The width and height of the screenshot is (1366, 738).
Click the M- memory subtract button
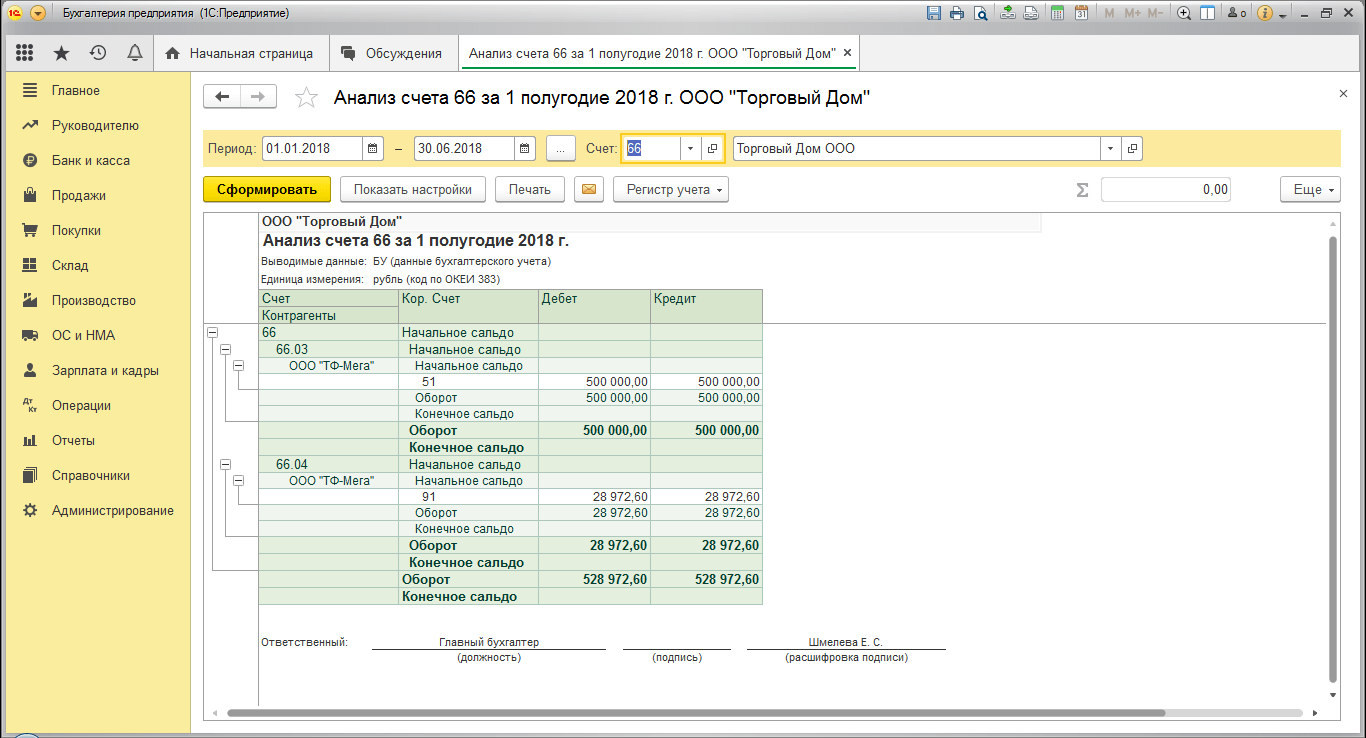[x=1155, y=13]
